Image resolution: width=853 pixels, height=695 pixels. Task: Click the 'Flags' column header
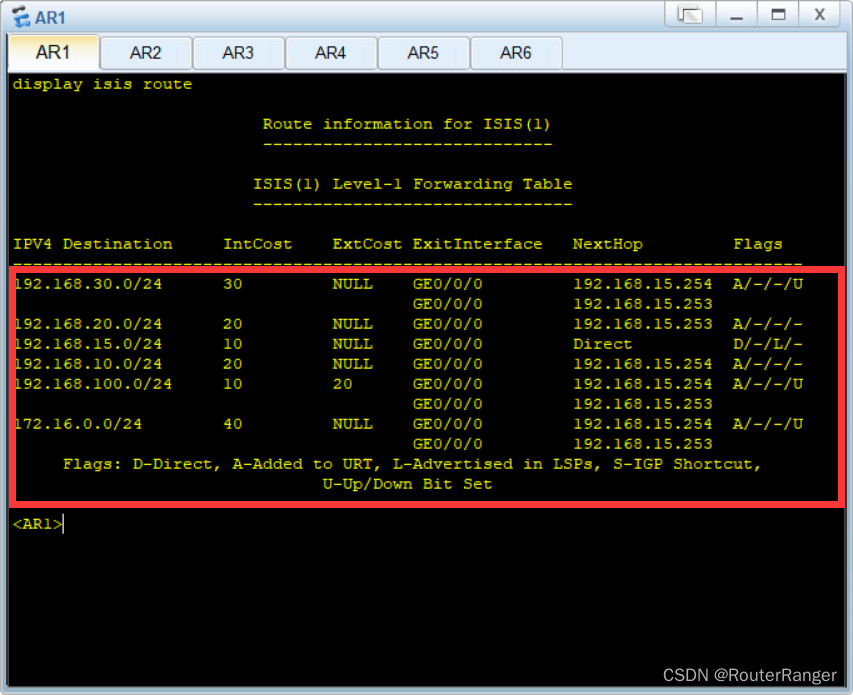tap(758, 244)
